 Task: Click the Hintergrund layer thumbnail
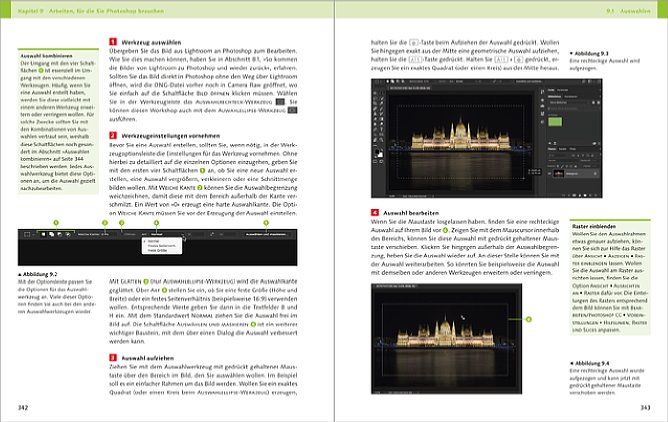[559, 174]
